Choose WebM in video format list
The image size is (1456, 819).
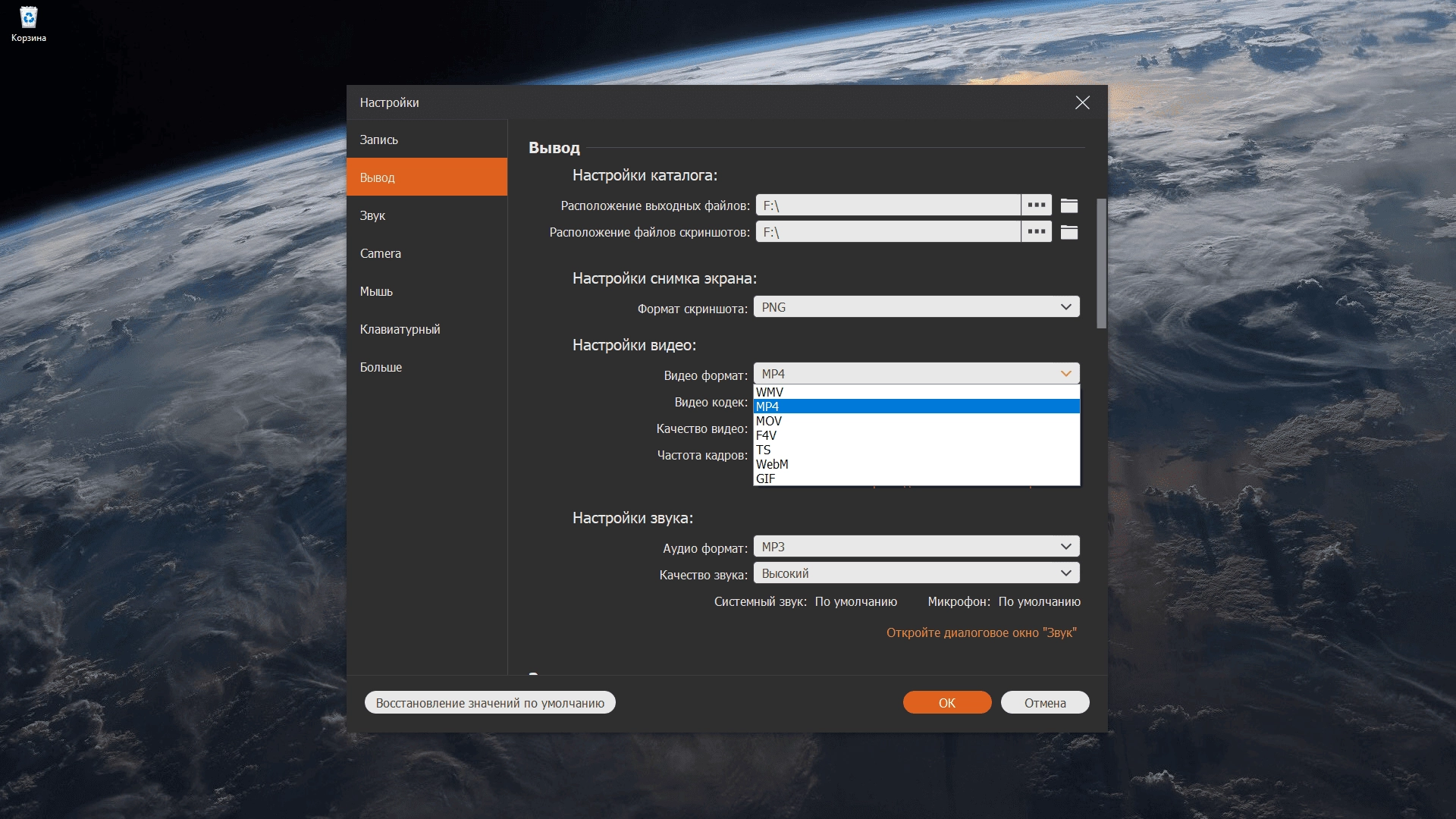click(916, 464)
